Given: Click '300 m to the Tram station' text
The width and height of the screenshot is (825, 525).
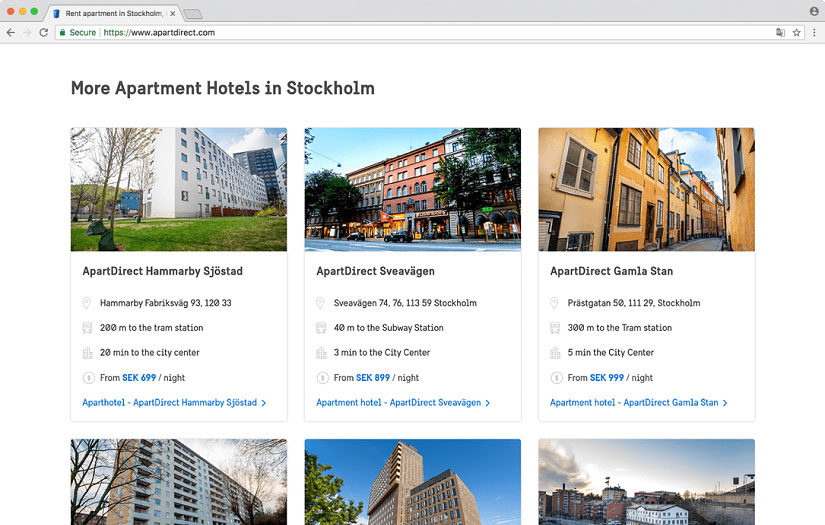Looking at the screenshot, I should tap(620, 328).
